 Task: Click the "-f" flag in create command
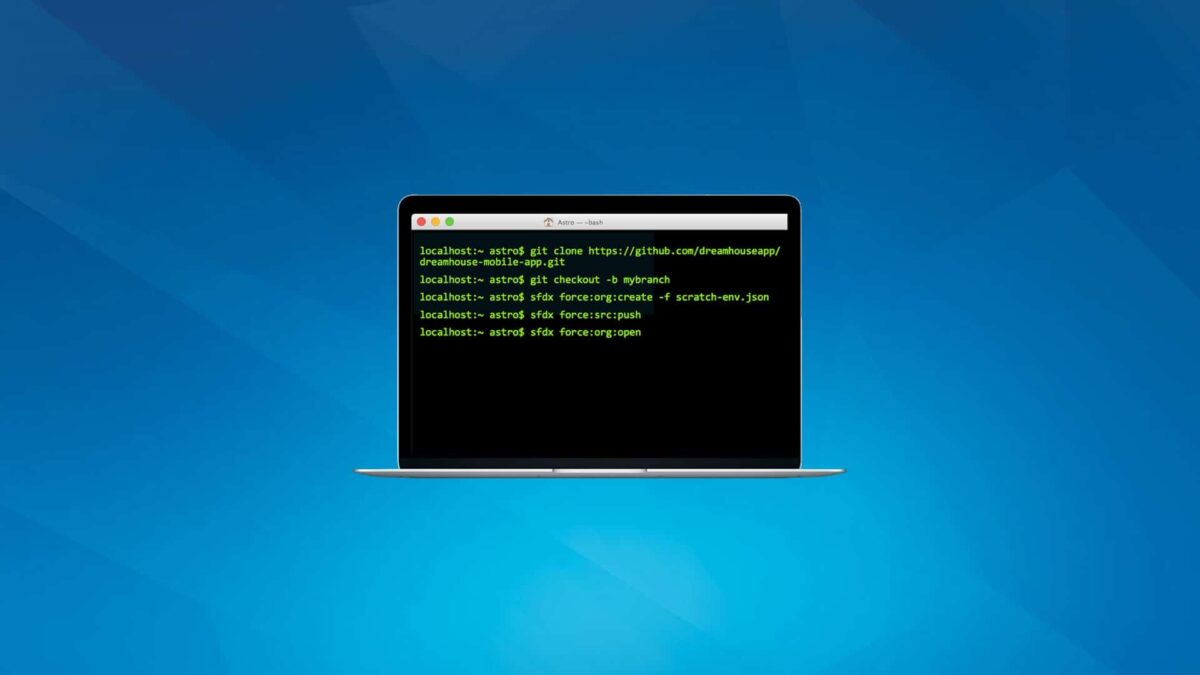(664, 297)
